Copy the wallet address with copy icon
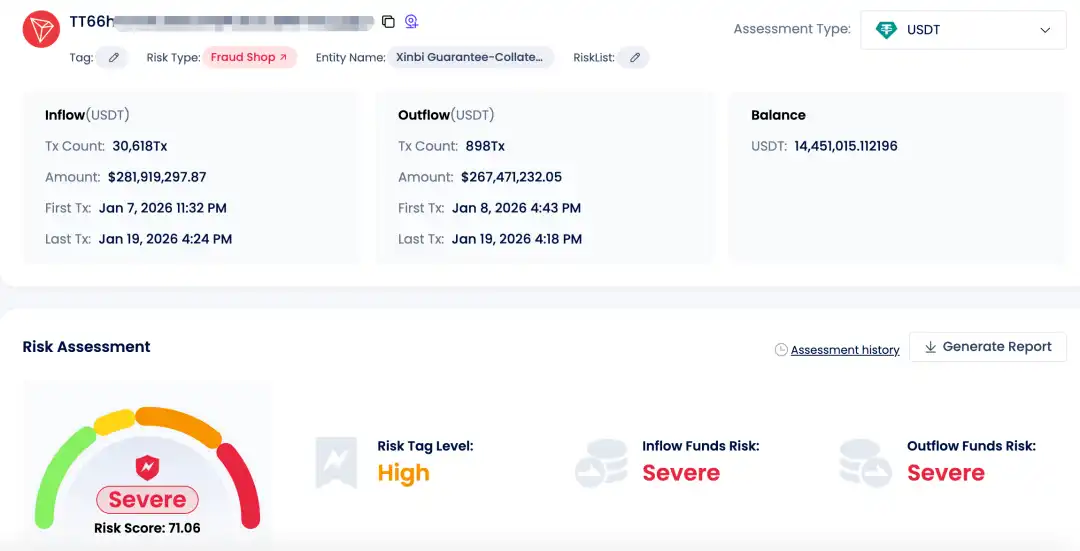Image resolution: width=1080 pixels, height=551 pixels. click(x=388, y=22)
